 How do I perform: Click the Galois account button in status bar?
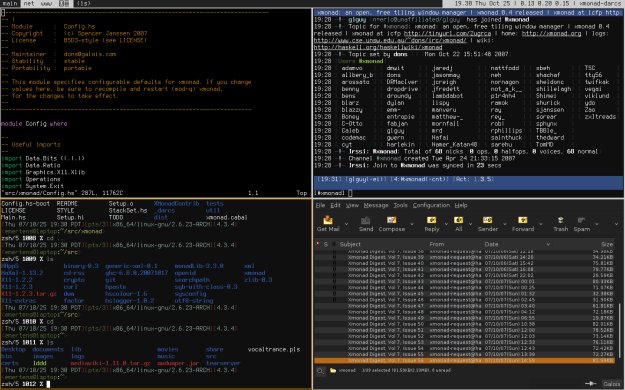[611, 384]
